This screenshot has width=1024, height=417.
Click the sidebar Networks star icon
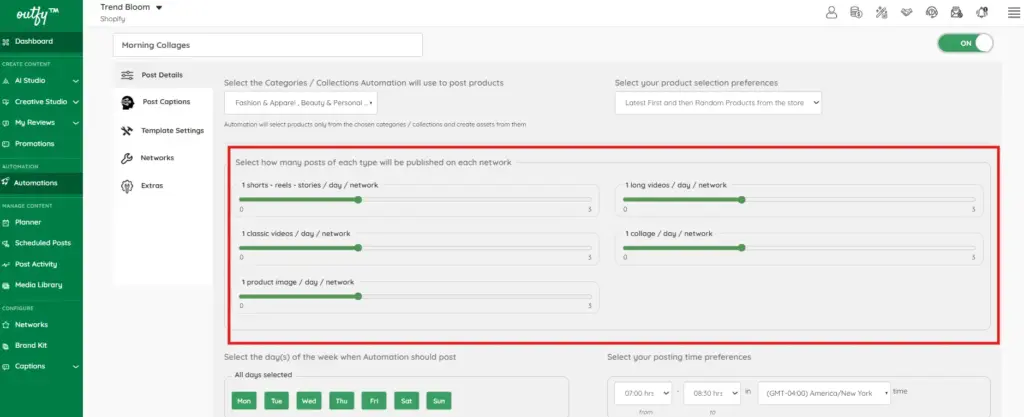pos(7,324)
